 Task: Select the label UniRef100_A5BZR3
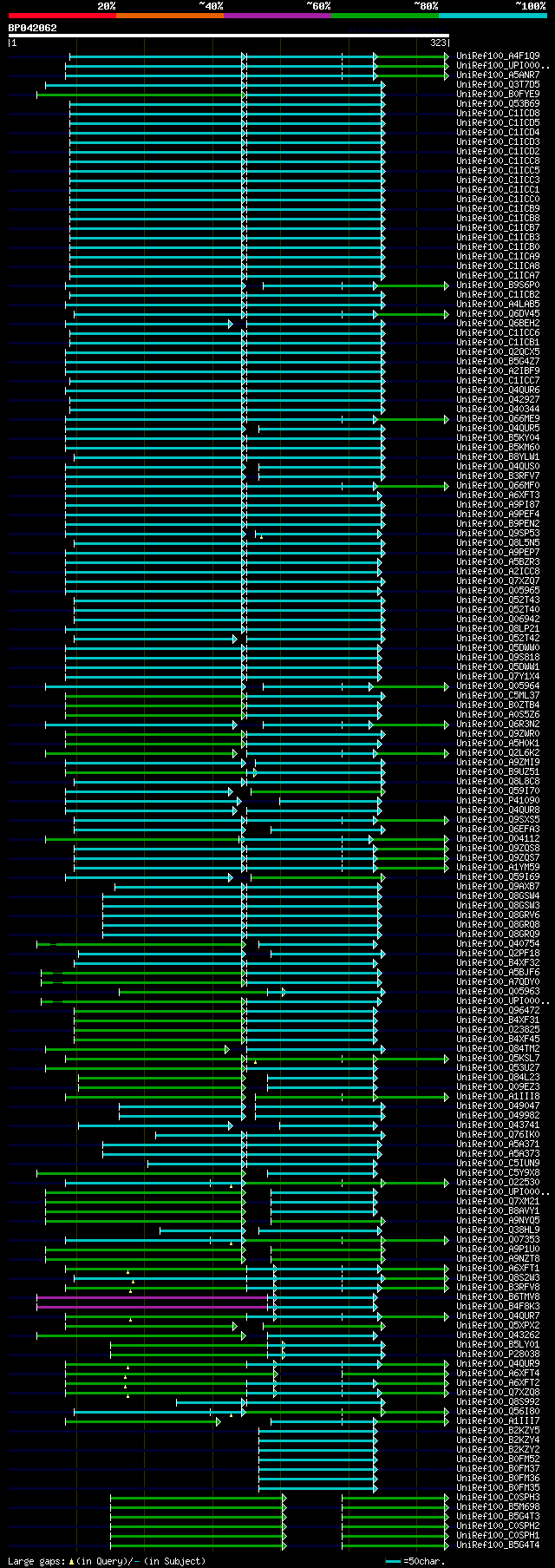498,562
